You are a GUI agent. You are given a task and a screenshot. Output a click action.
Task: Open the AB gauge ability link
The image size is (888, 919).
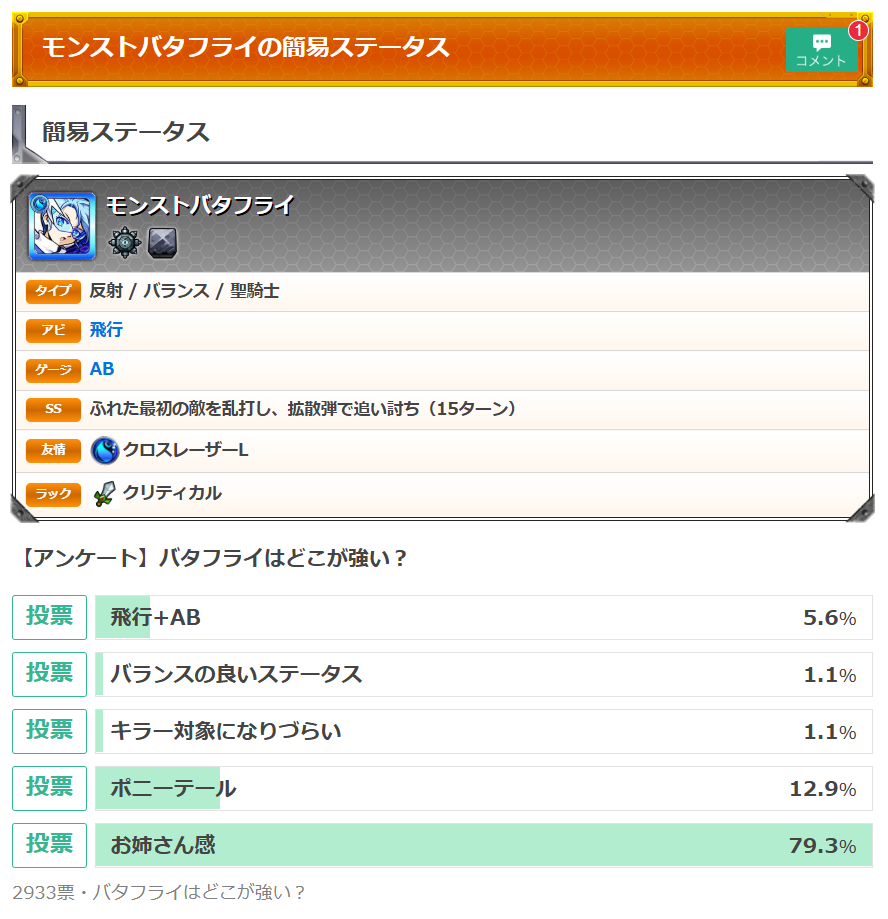click(102, 369)
